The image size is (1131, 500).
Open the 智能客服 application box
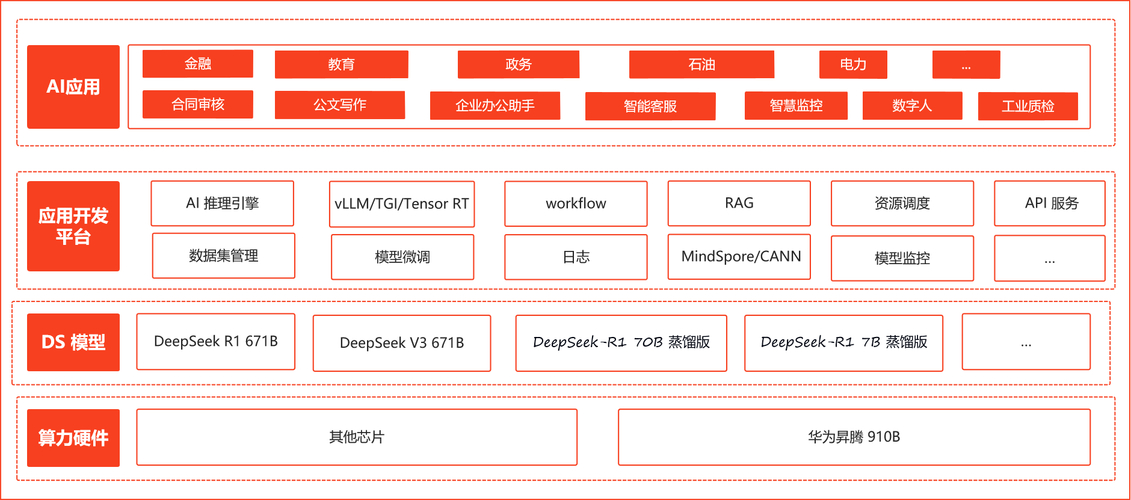tap(650, 106)
